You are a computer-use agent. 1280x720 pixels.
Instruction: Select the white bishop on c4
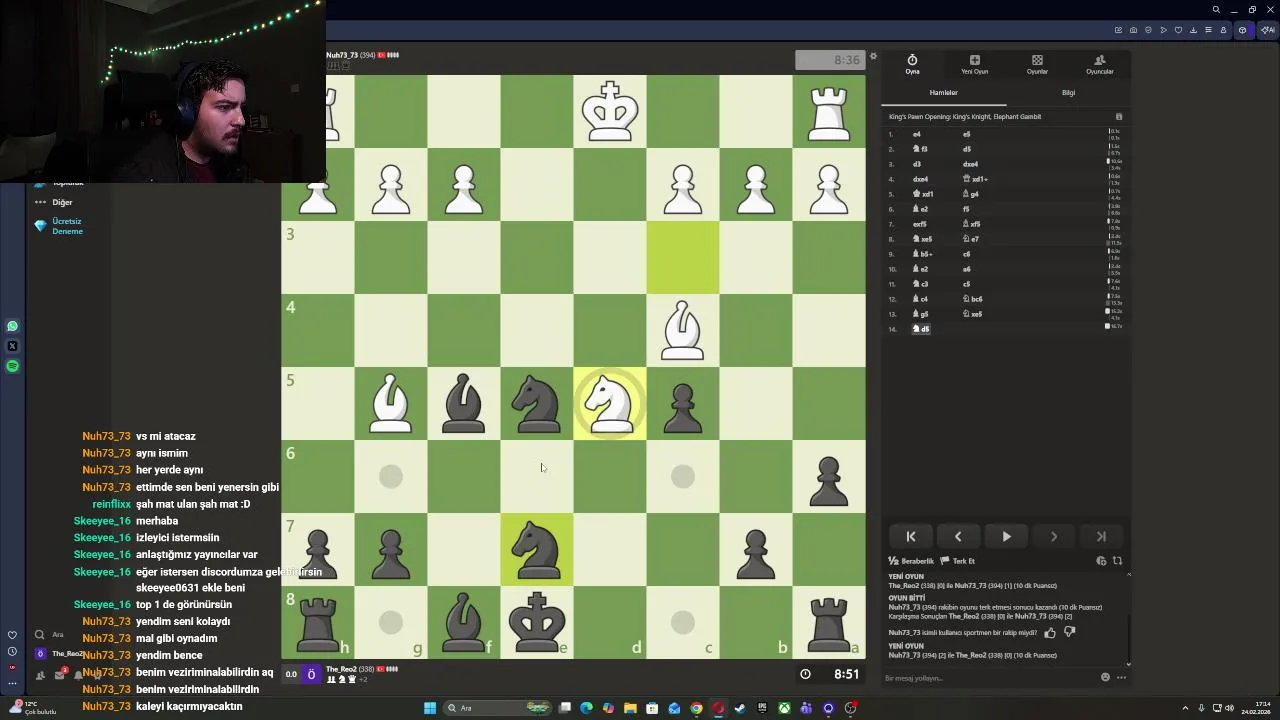[683, 330]
